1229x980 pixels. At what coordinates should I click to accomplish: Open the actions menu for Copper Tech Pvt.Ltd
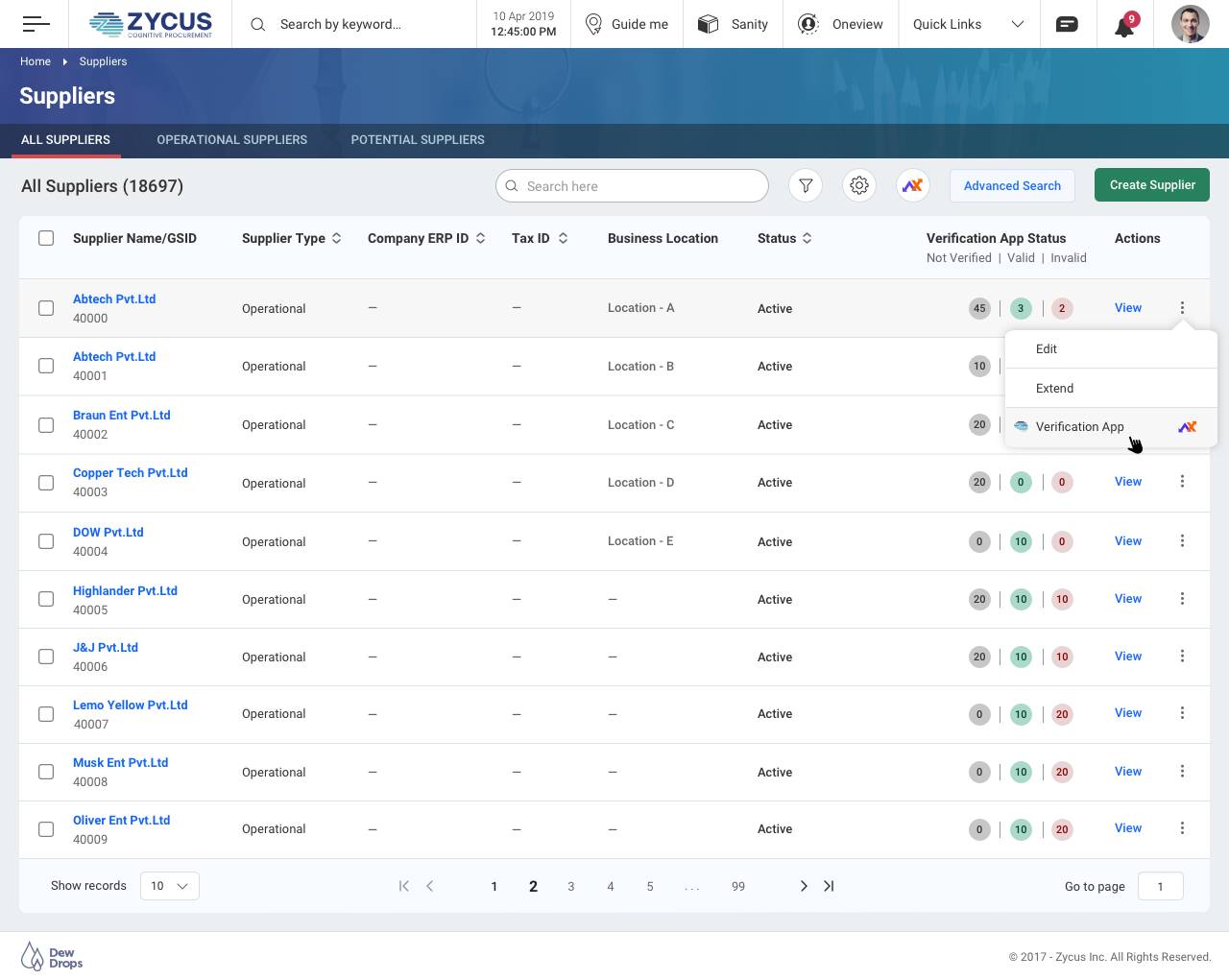coord(1182,481)
